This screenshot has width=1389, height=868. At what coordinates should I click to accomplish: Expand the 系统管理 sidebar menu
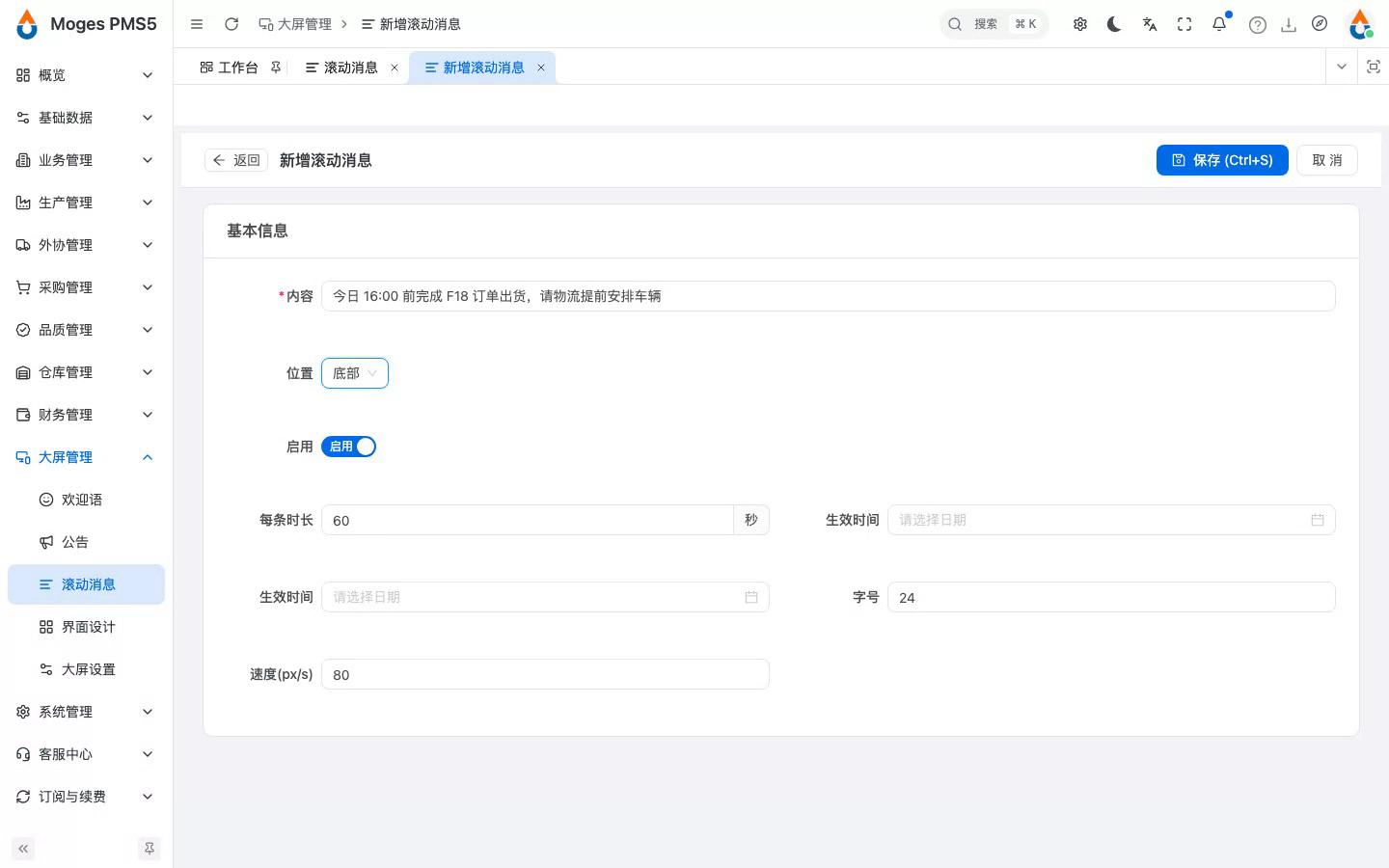click(86, 712)
